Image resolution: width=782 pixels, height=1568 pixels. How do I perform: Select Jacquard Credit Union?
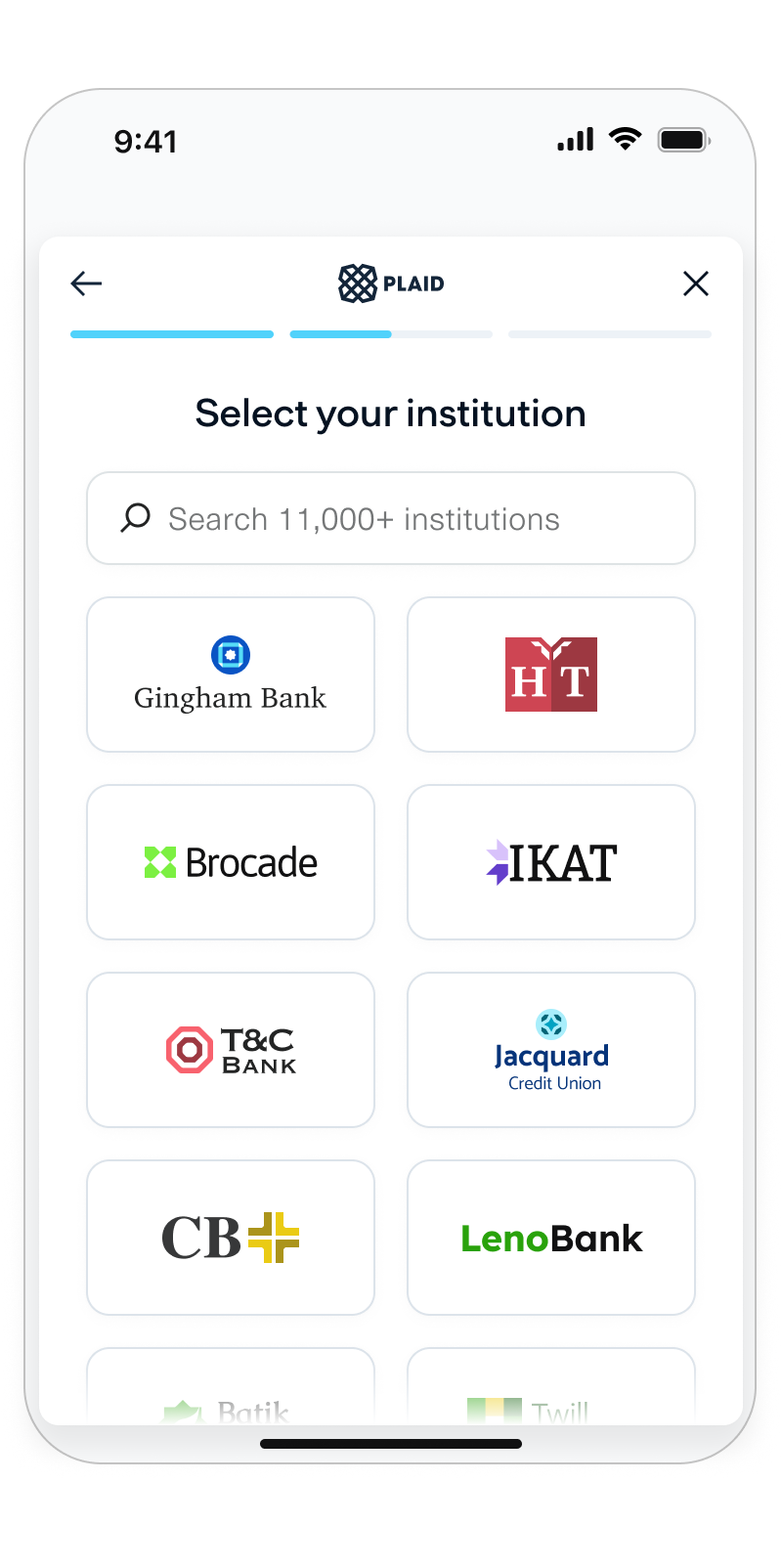click(550, 1050)
